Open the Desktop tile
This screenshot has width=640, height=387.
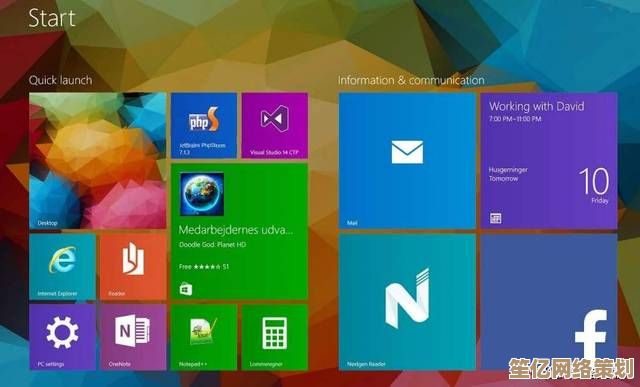click(98, 160)
